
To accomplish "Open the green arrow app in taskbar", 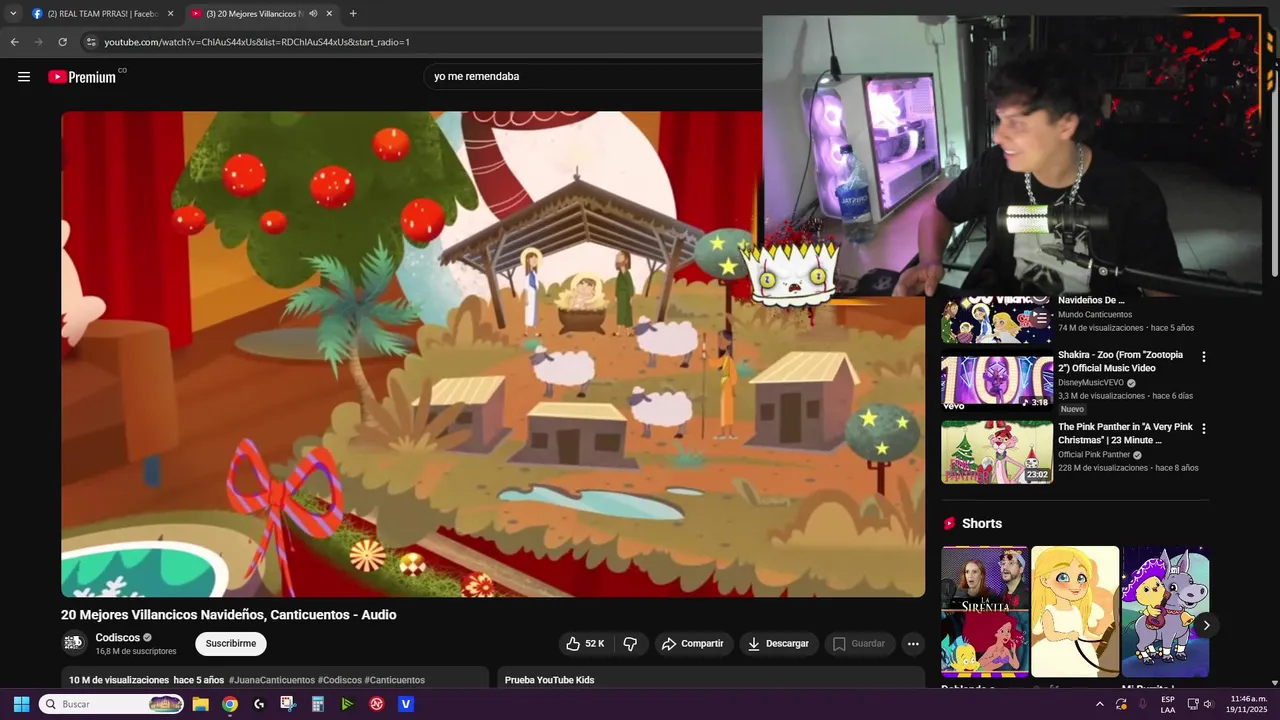I will [x=347, y=704].
